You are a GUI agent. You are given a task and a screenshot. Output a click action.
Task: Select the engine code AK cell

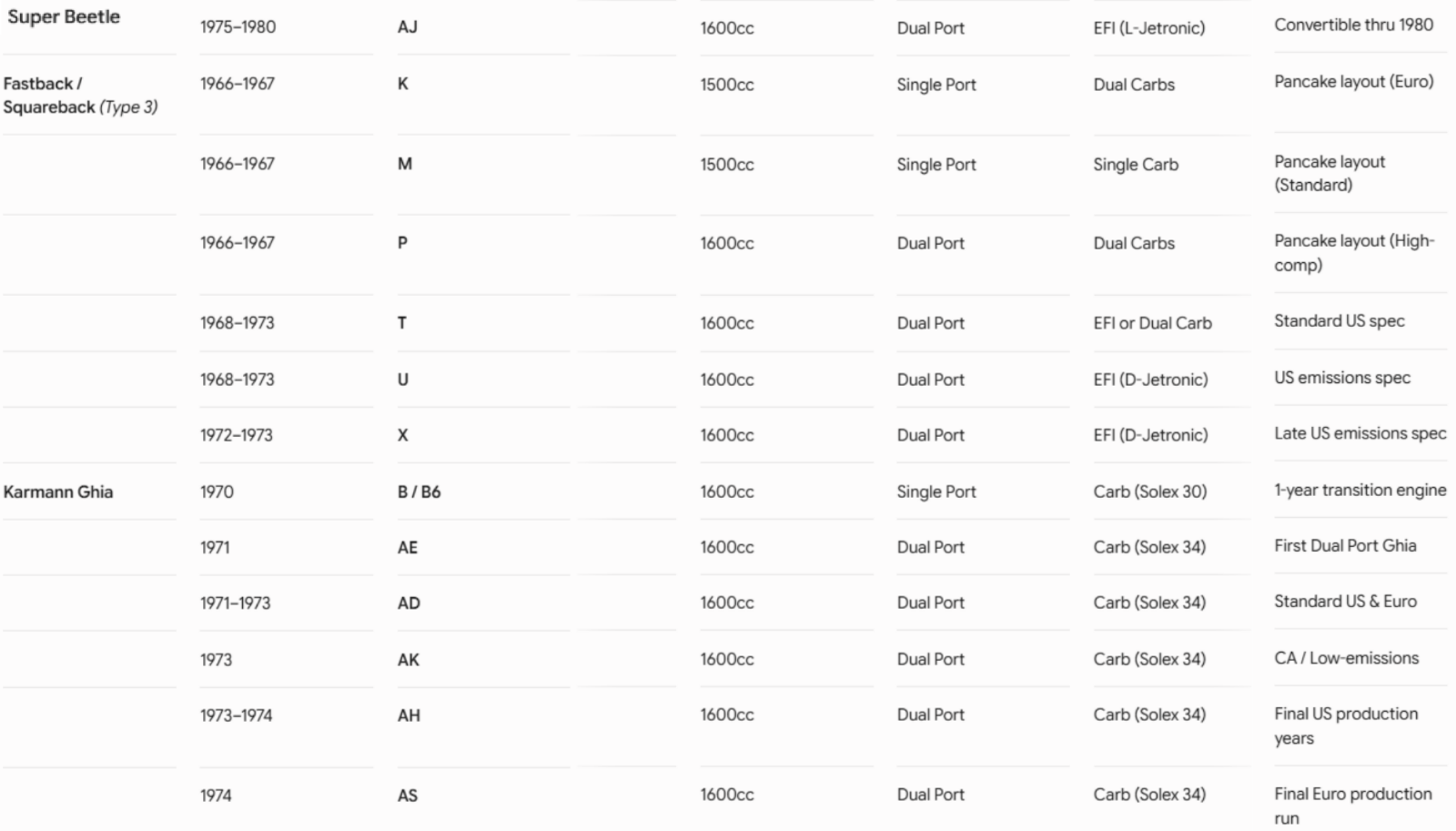point(409,659)
